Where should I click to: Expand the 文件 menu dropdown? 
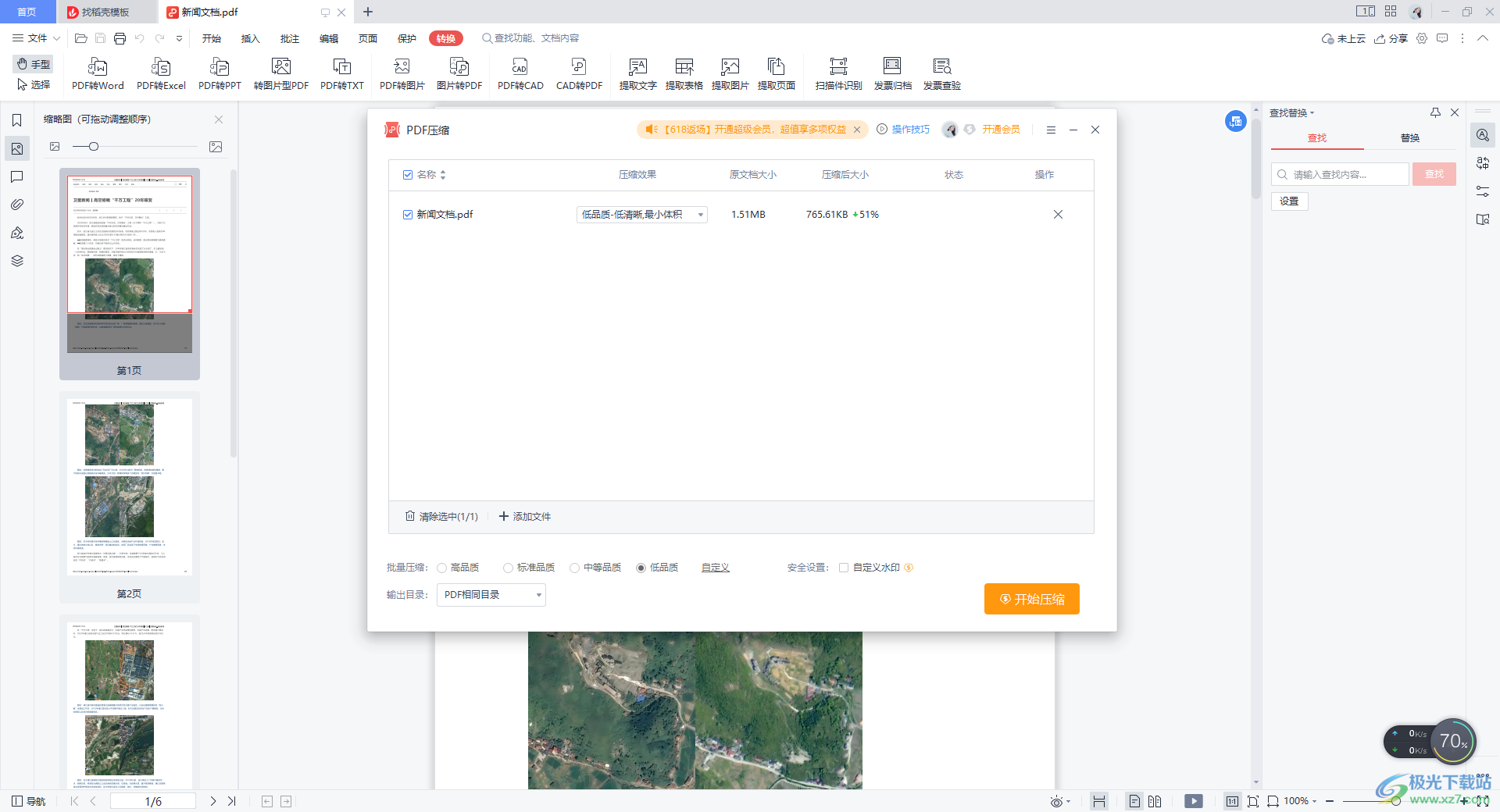coord(37,38)
